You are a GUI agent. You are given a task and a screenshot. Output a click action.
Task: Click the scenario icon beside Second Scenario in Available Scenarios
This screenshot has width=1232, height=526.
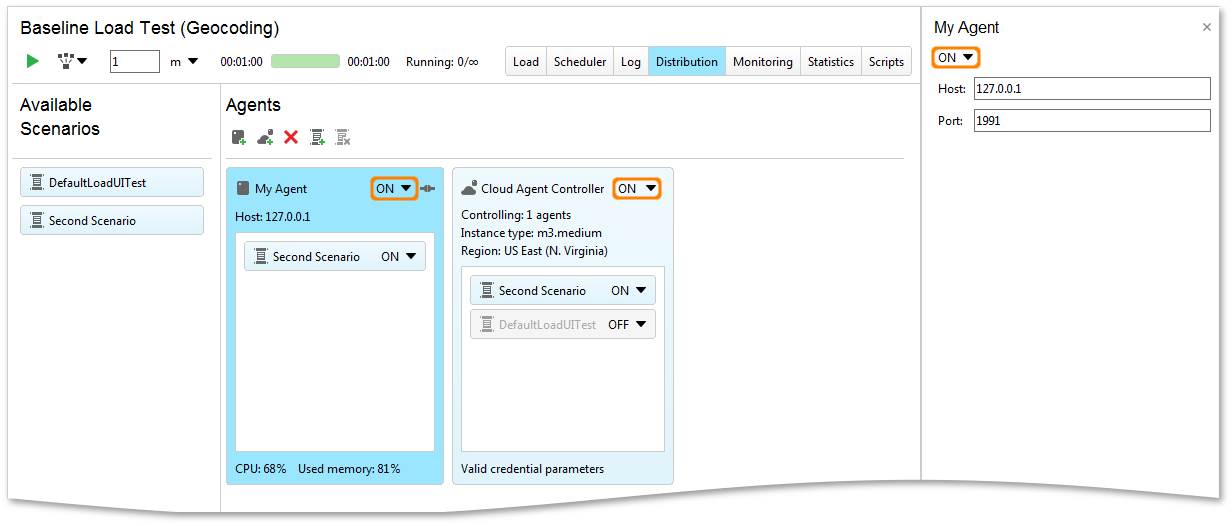pyautogui.click(x=37, y=220)
